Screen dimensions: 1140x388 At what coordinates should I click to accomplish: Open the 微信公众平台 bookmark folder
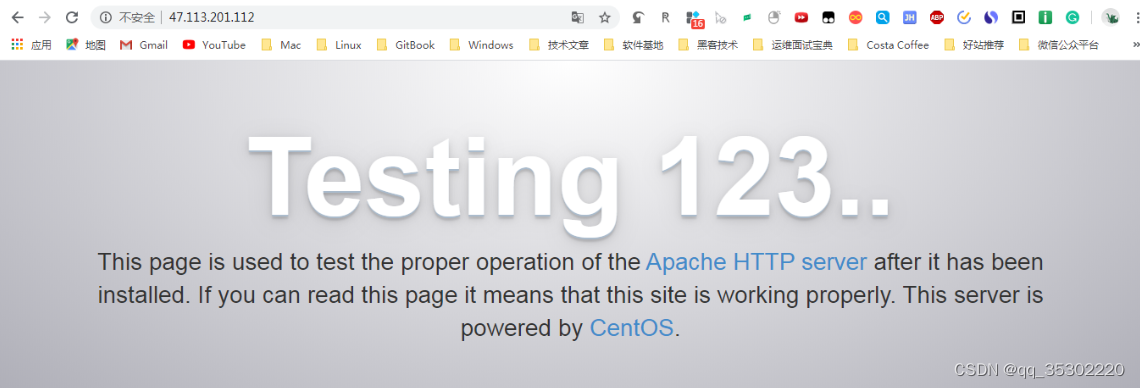pyautogui.click(x=1059, y=45)
